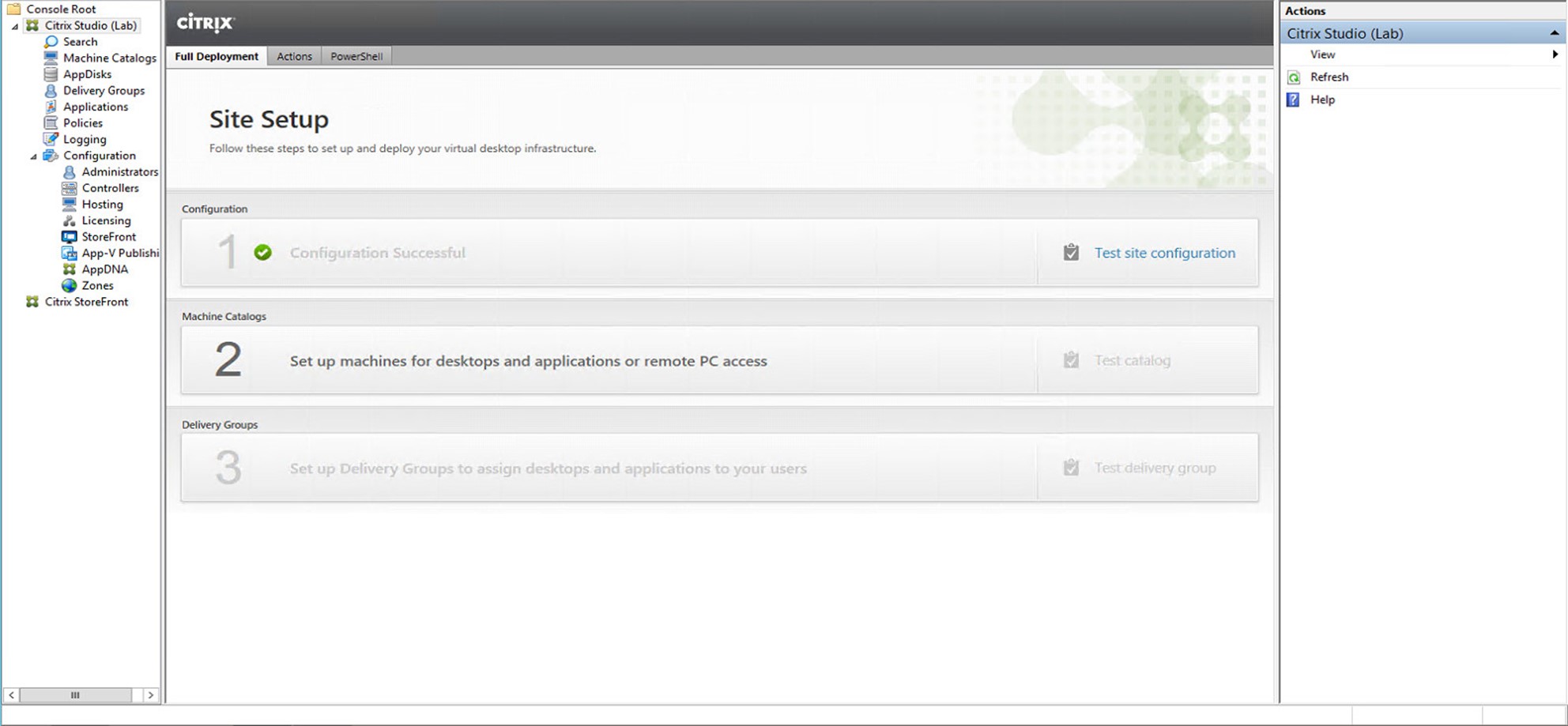Click the Administrators icon

[70, 171]
